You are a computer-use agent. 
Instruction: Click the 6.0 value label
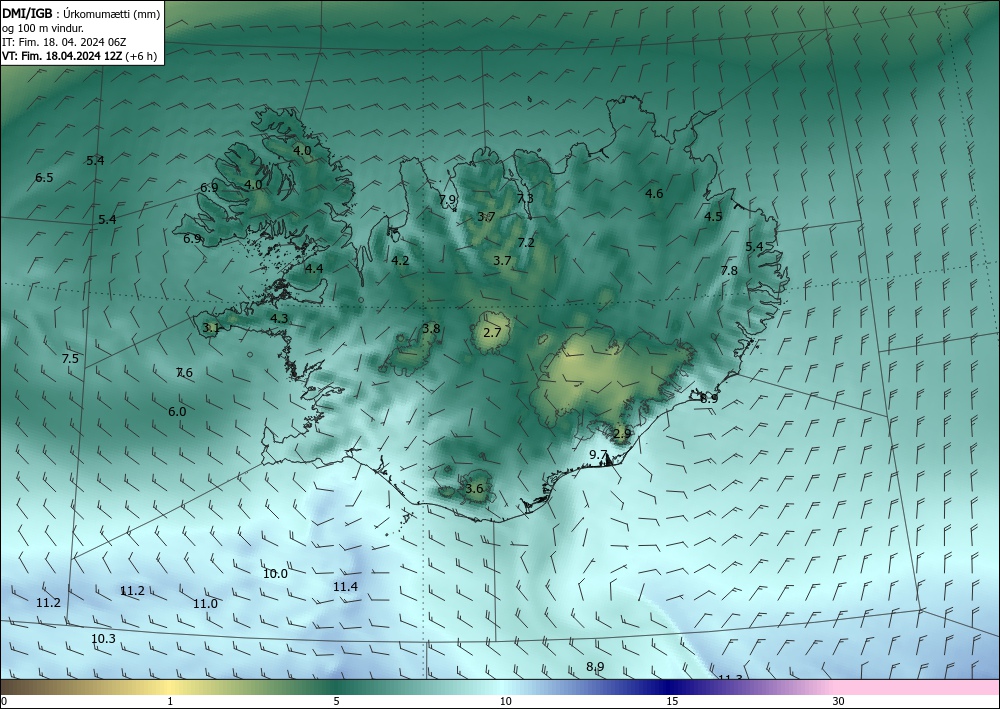tap(177, 412)
